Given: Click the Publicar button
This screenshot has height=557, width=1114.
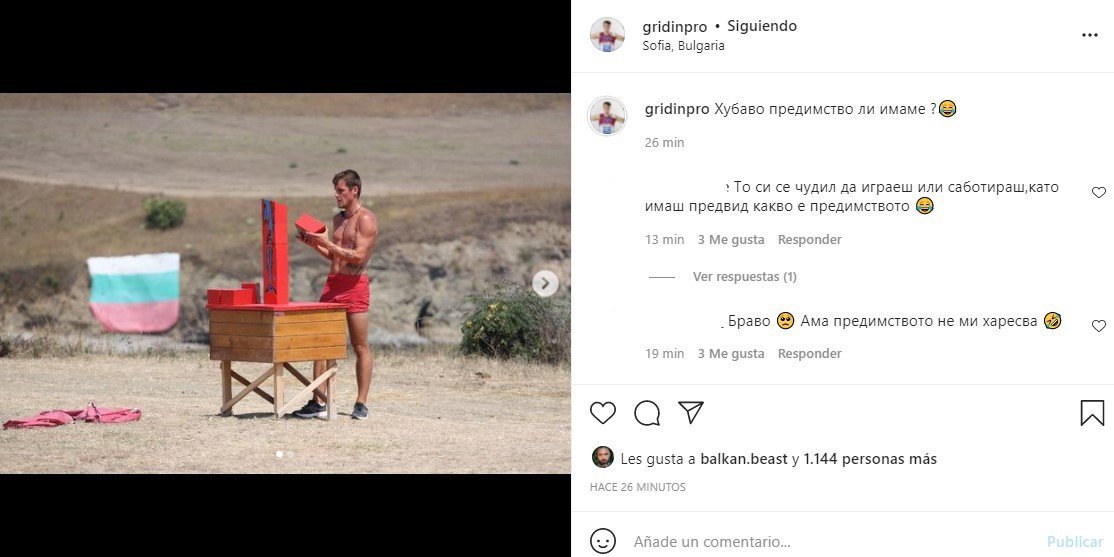Looking at the screenshot, I should 1075,542.
